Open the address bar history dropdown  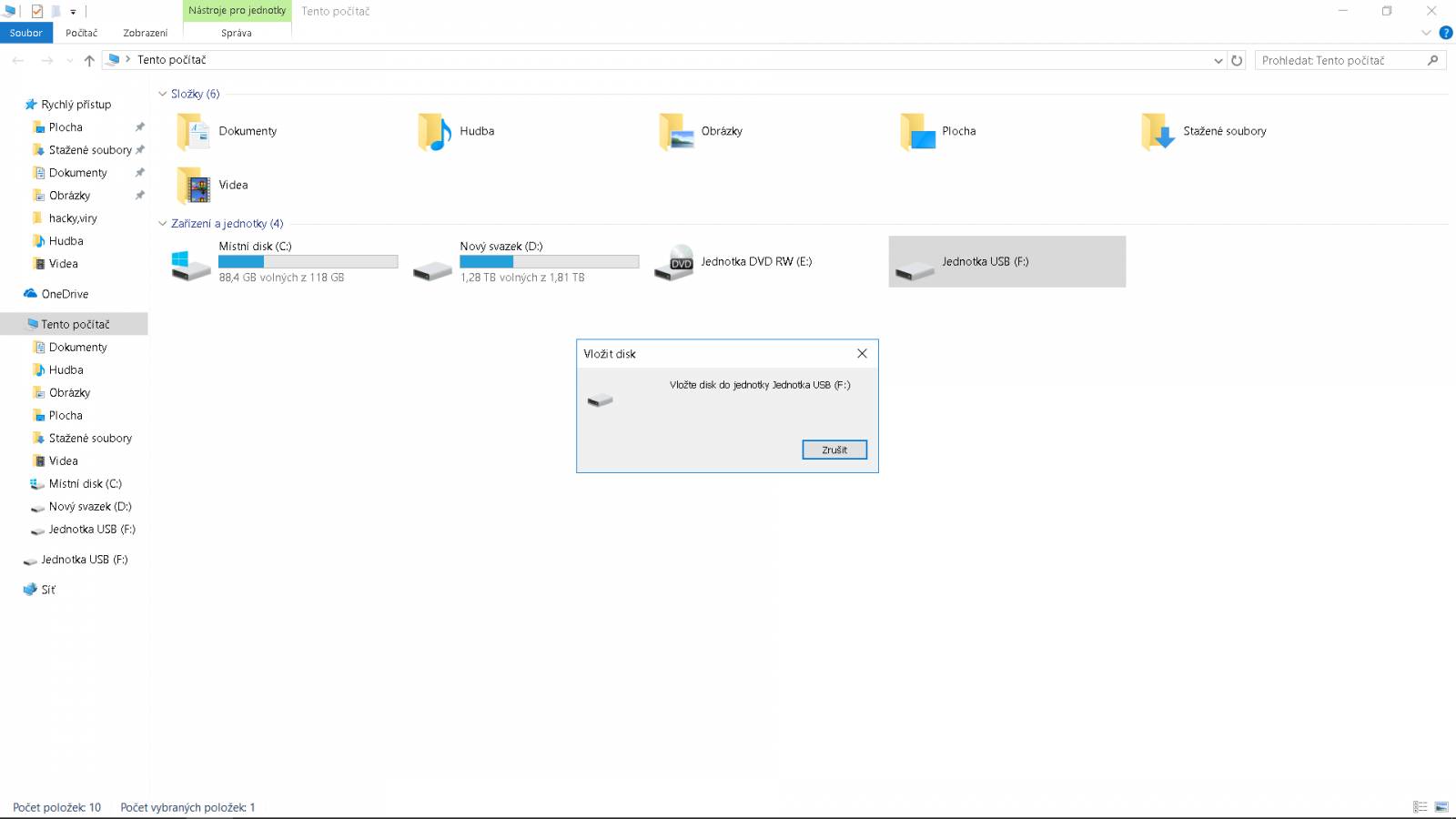click(x=1218, y=60)
